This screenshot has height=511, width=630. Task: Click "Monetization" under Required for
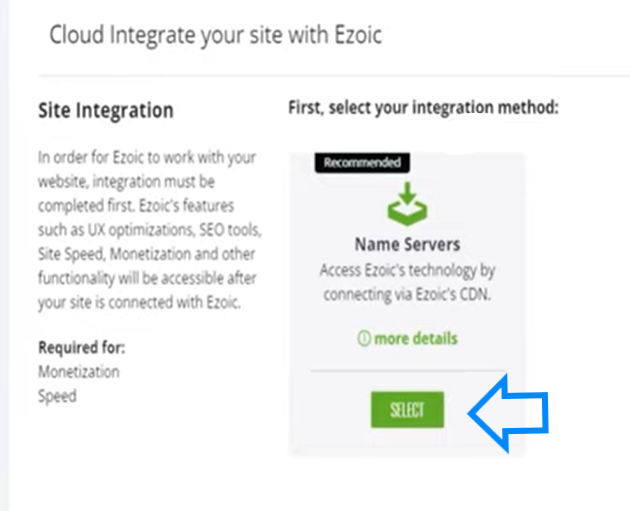click(78, 372)
